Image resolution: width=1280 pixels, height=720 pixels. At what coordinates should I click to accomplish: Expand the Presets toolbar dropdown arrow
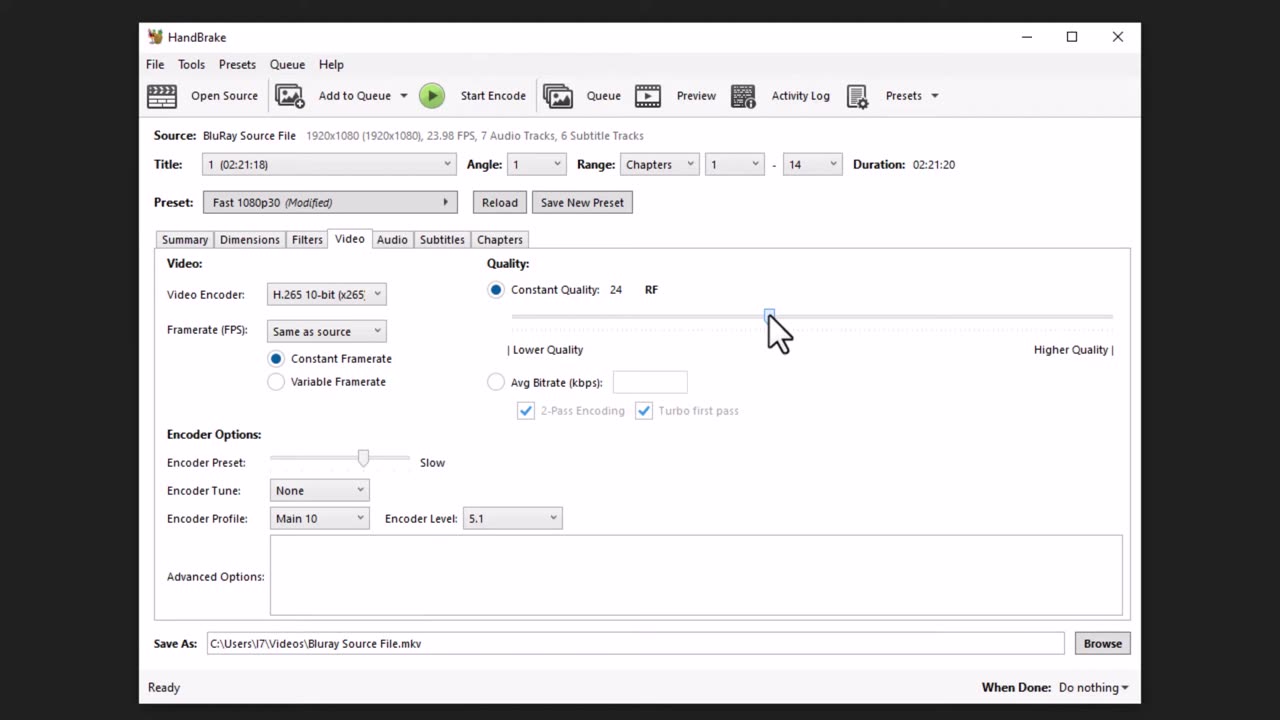point(935,96)
